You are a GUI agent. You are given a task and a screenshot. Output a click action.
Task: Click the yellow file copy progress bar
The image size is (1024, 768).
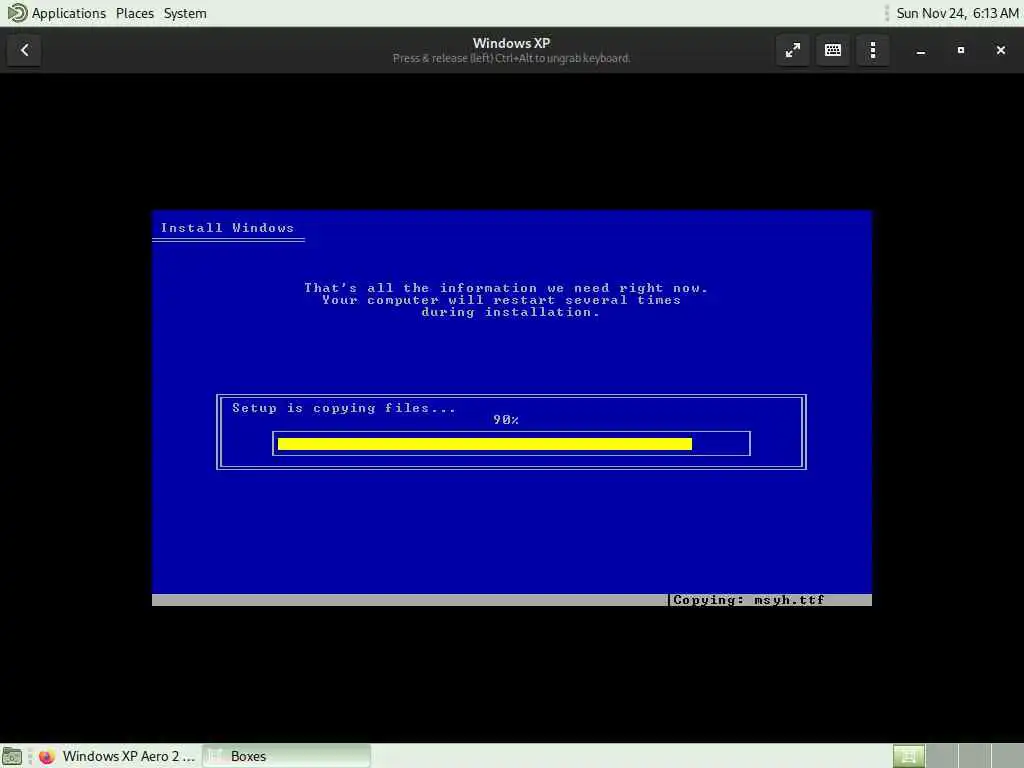pyautogui.click(x=485, y=444)
